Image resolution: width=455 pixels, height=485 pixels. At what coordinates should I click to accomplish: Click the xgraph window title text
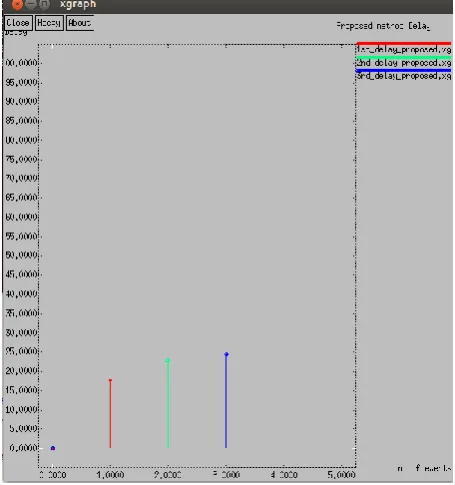point(78,5)
